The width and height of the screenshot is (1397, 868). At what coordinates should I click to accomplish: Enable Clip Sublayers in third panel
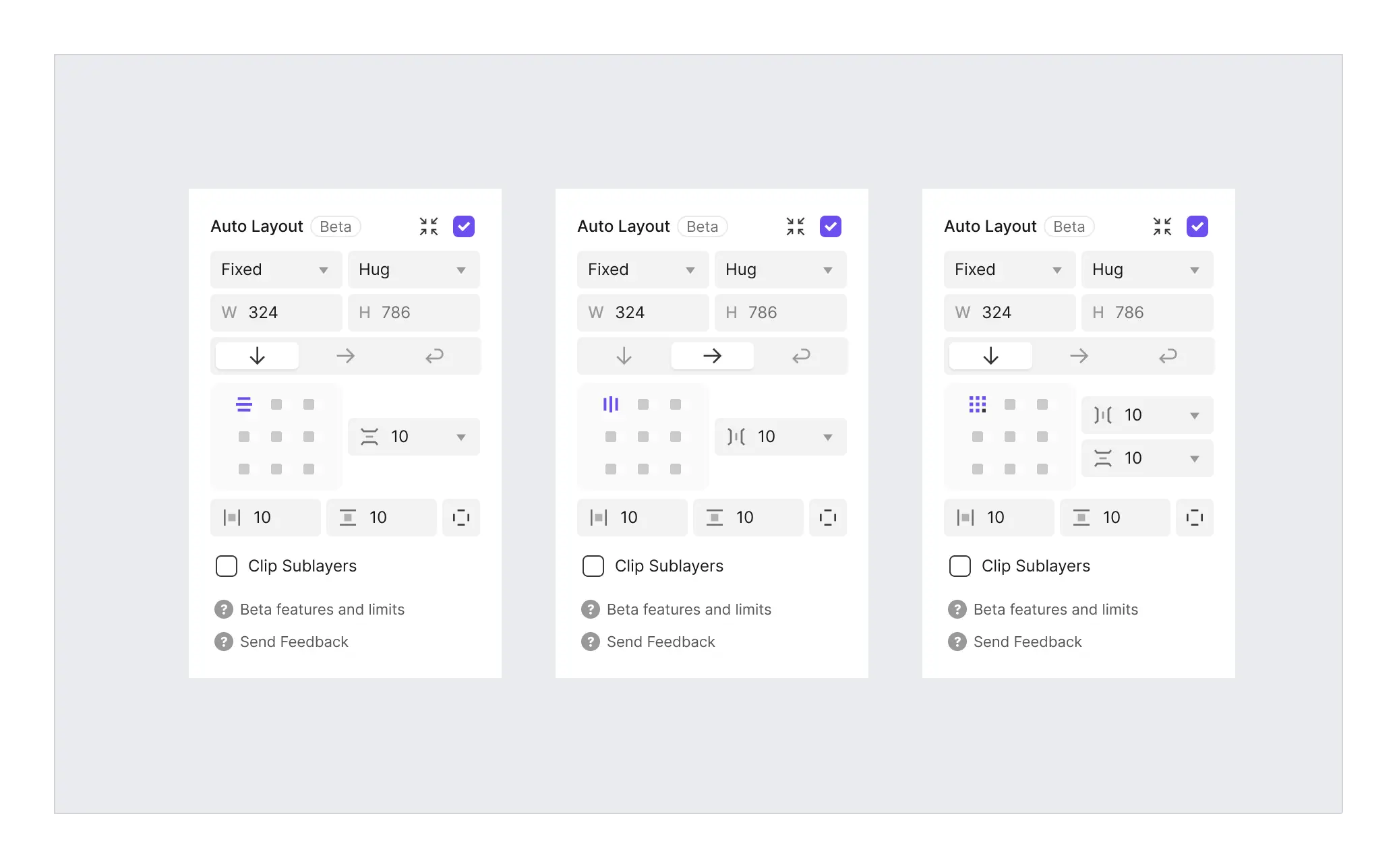pyautogui.click(x=958, y=566)
